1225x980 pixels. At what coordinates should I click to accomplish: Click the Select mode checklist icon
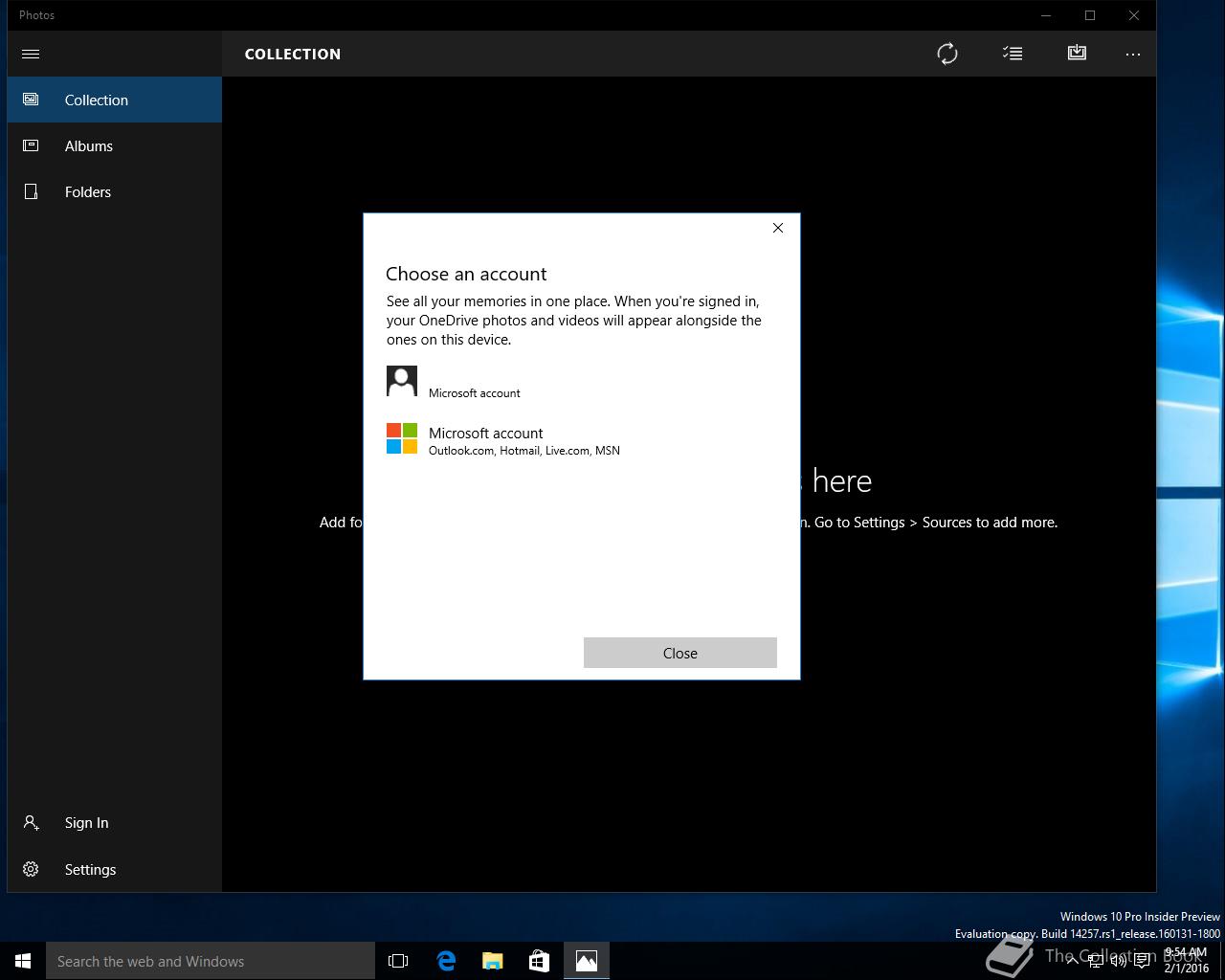pos(1013,54)
